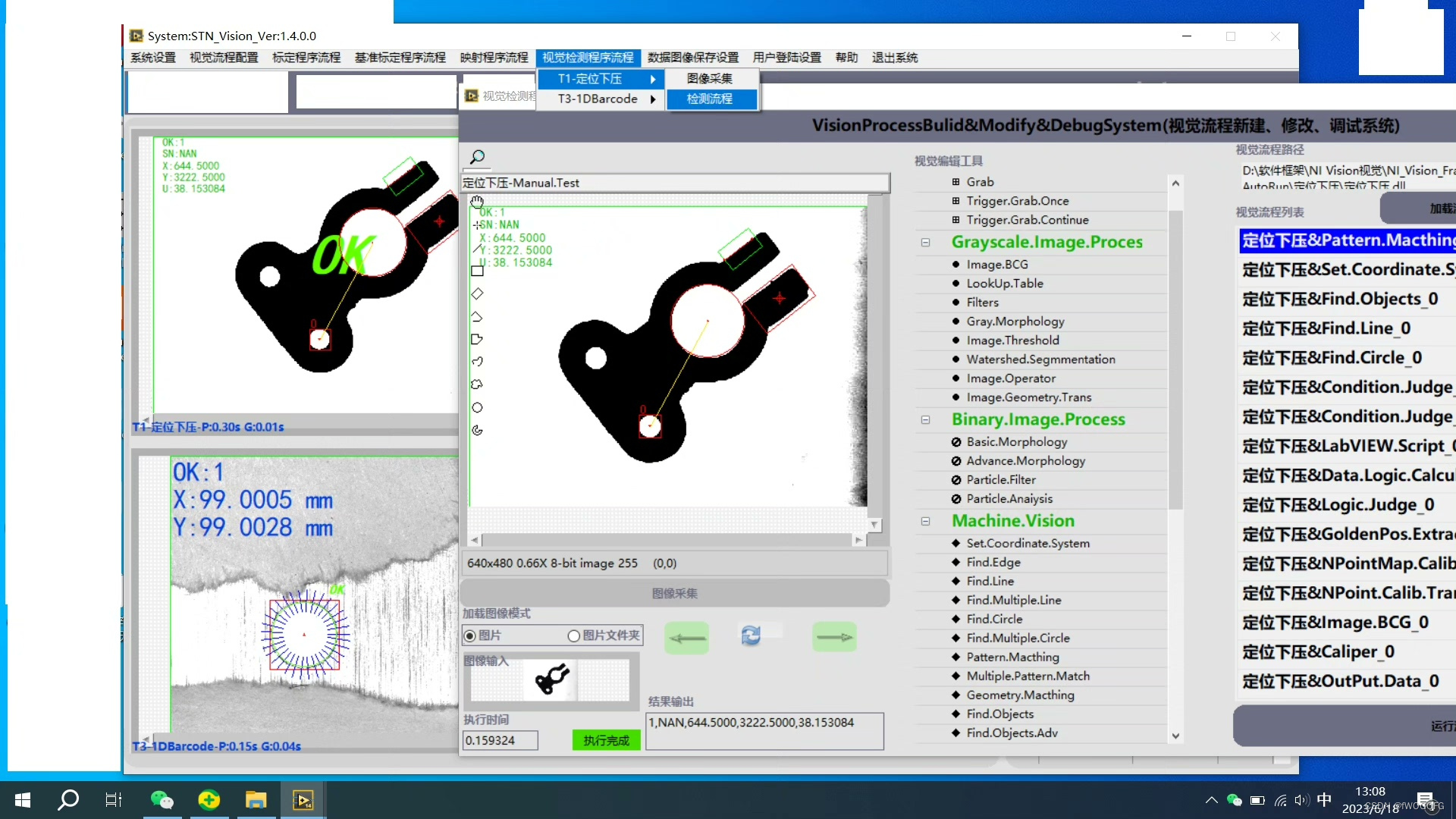The height and width of the screenshot is (819, 1456).
Task: Open the 退出系统 menu
Action: (x=895, y=58)
